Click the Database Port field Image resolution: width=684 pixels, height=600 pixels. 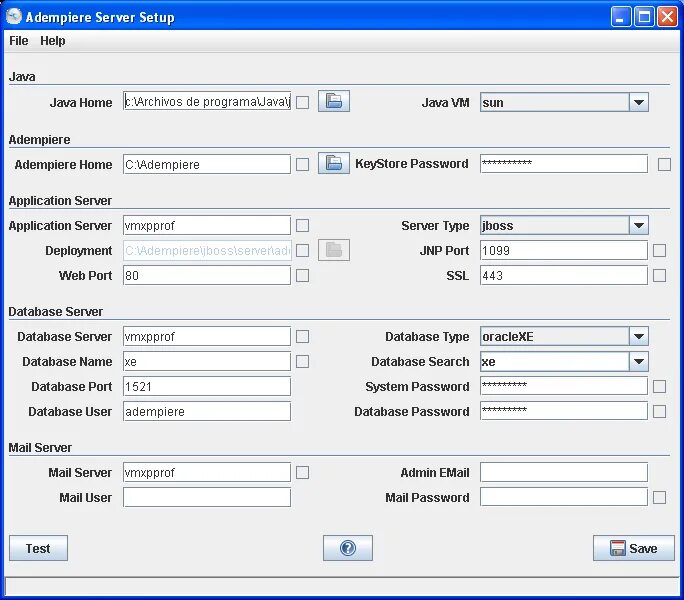point(207,387)
